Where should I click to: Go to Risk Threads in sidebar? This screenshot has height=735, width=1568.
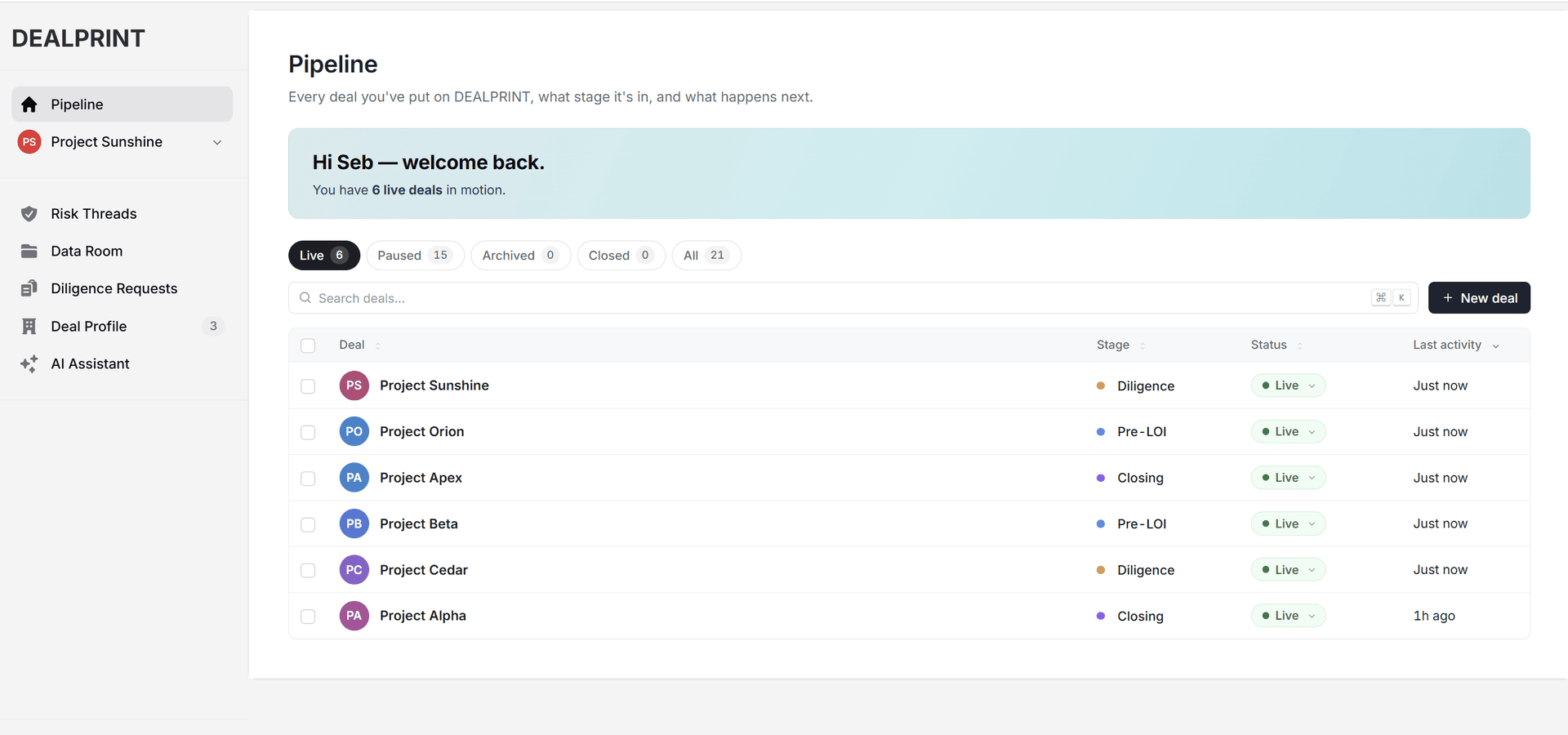(122, 214)
